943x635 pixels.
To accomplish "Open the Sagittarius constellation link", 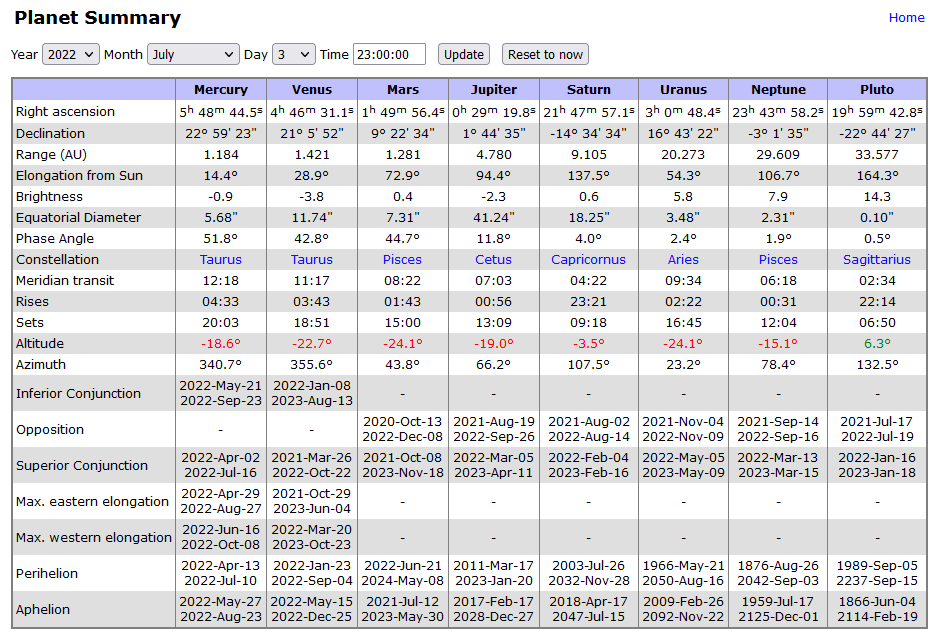I will point(877,259).
